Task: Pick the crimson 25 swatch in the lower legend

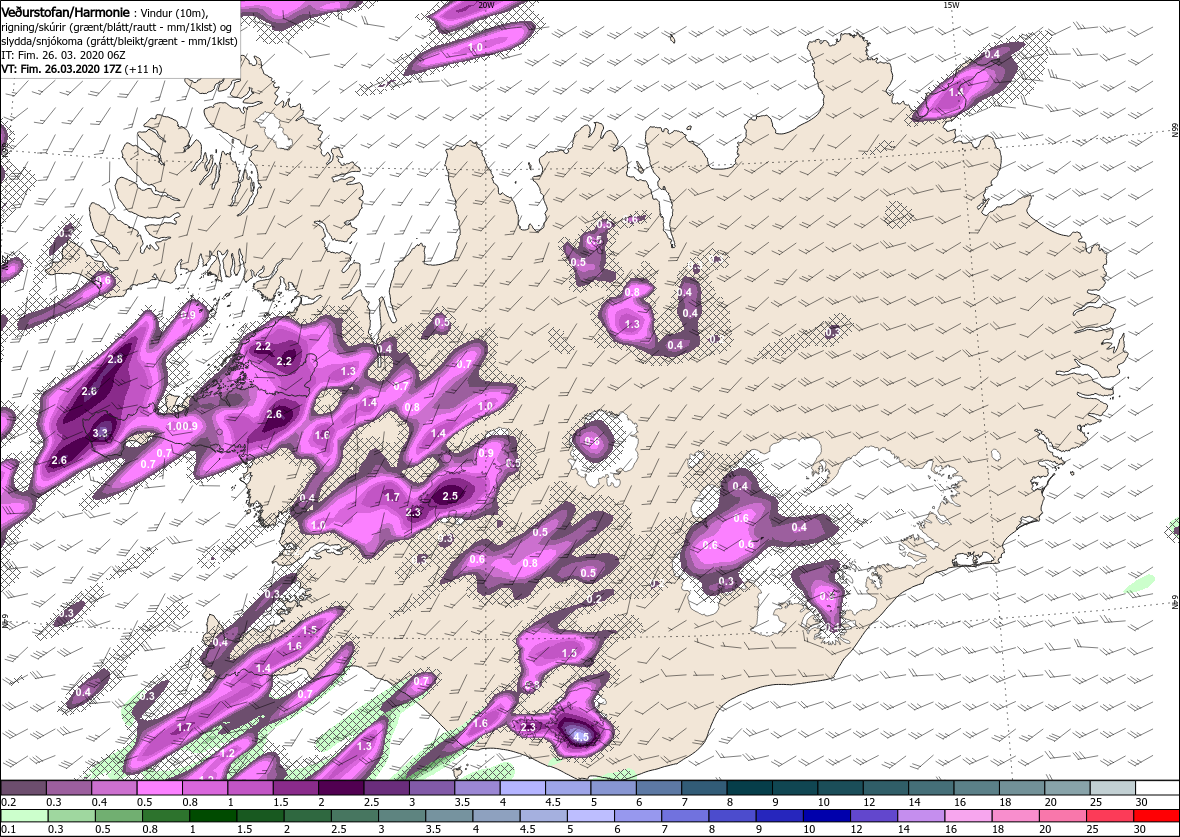Action: pos(1110,816)
